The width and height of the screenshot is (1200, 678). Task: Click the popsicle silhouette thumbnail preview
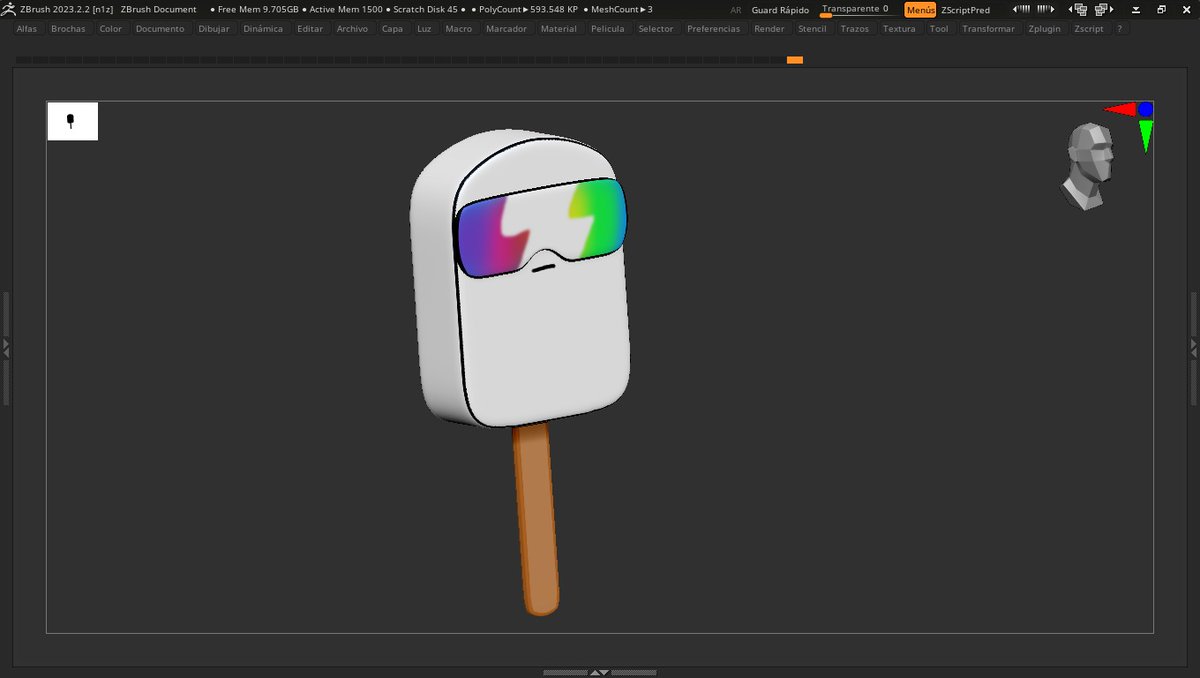click(x=72, y=121)
